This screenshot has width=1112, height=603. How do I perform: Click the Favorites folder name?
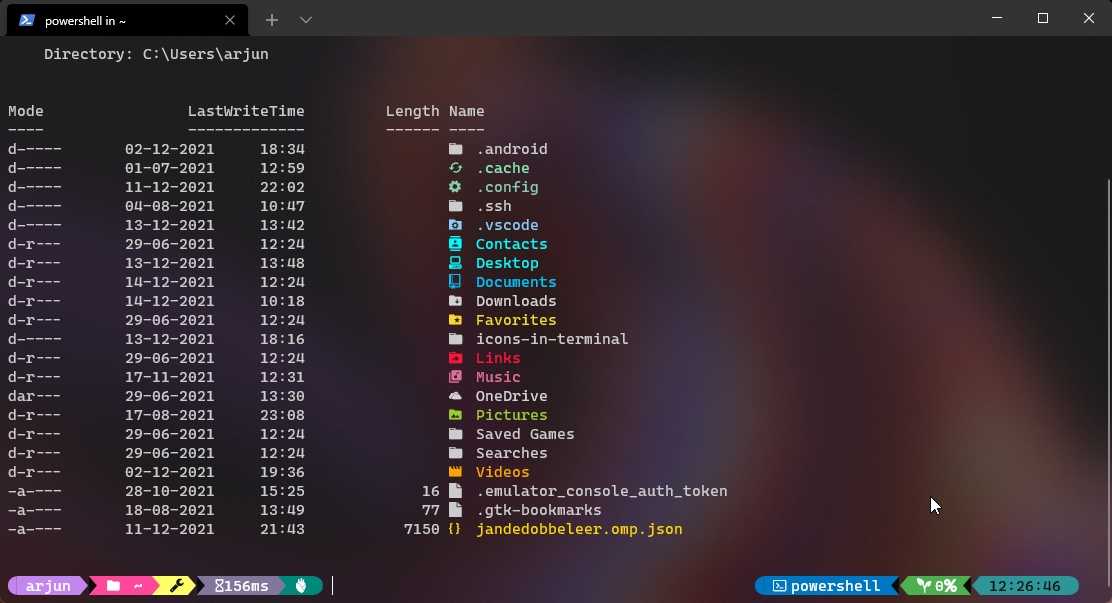pos(516,320)
